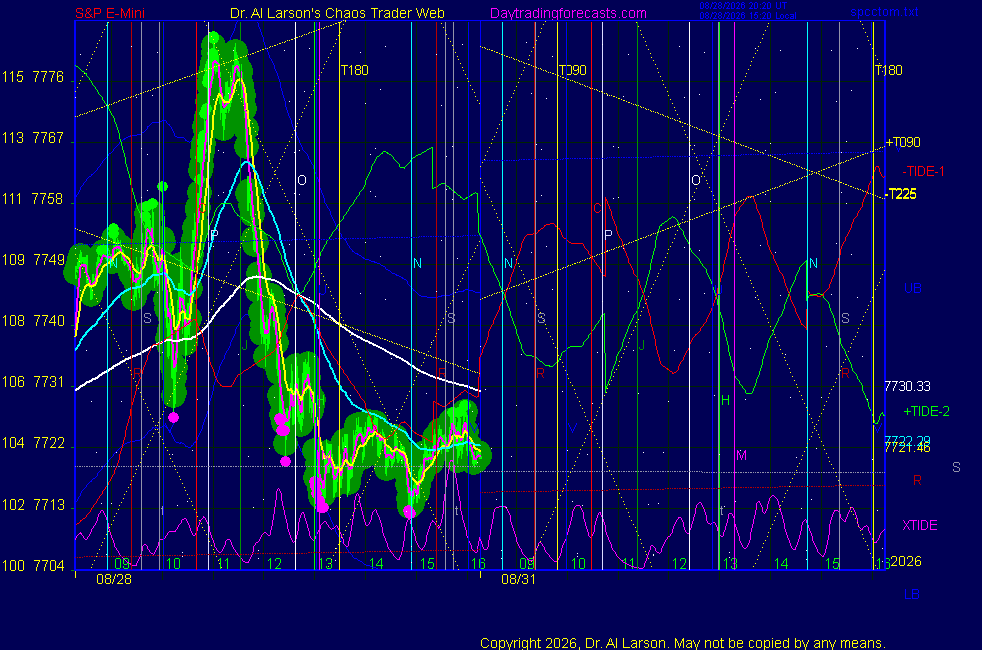Click the hour '10' tick under 08/31

tap(578, 564)
